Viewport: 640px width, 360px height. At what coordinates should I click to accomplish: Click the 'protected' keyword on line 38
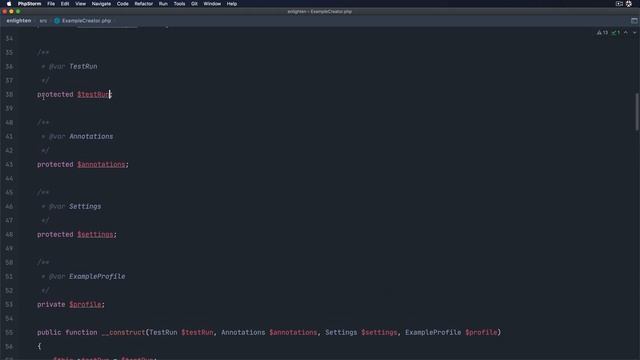click(x=55, y=94)
